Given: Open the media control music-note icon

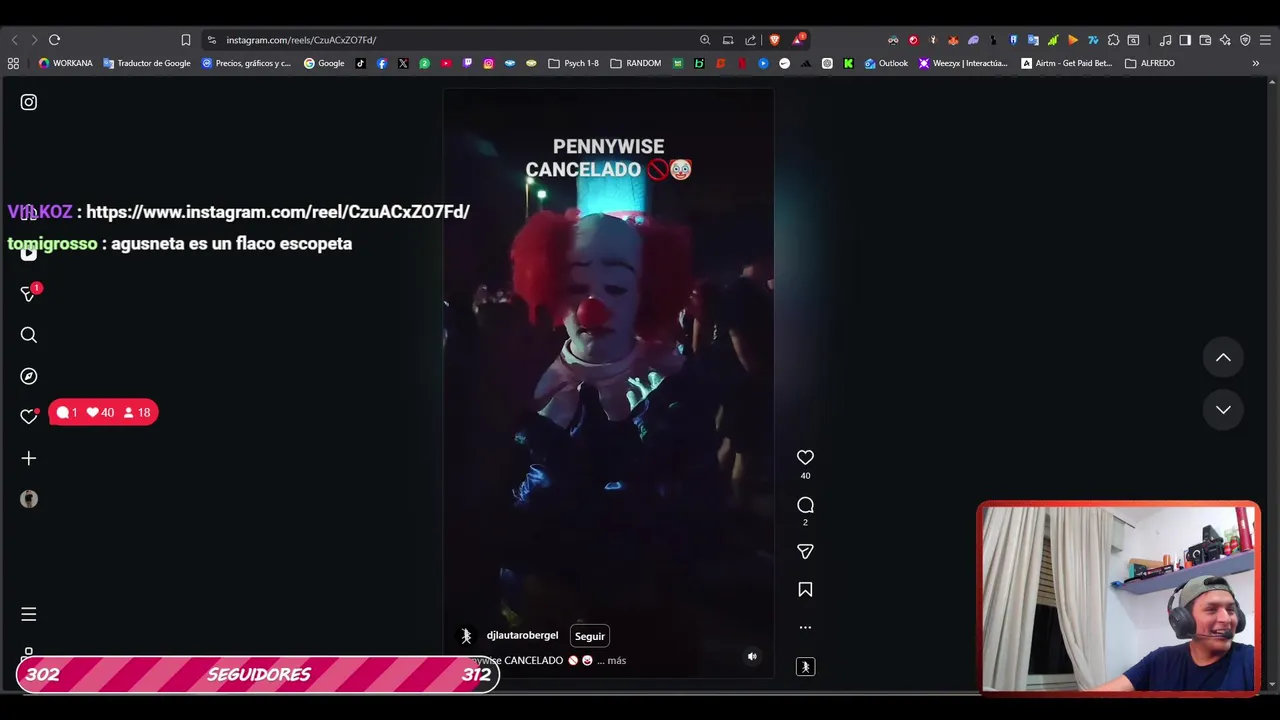Looking at the screenshot, I should 1165,40.
